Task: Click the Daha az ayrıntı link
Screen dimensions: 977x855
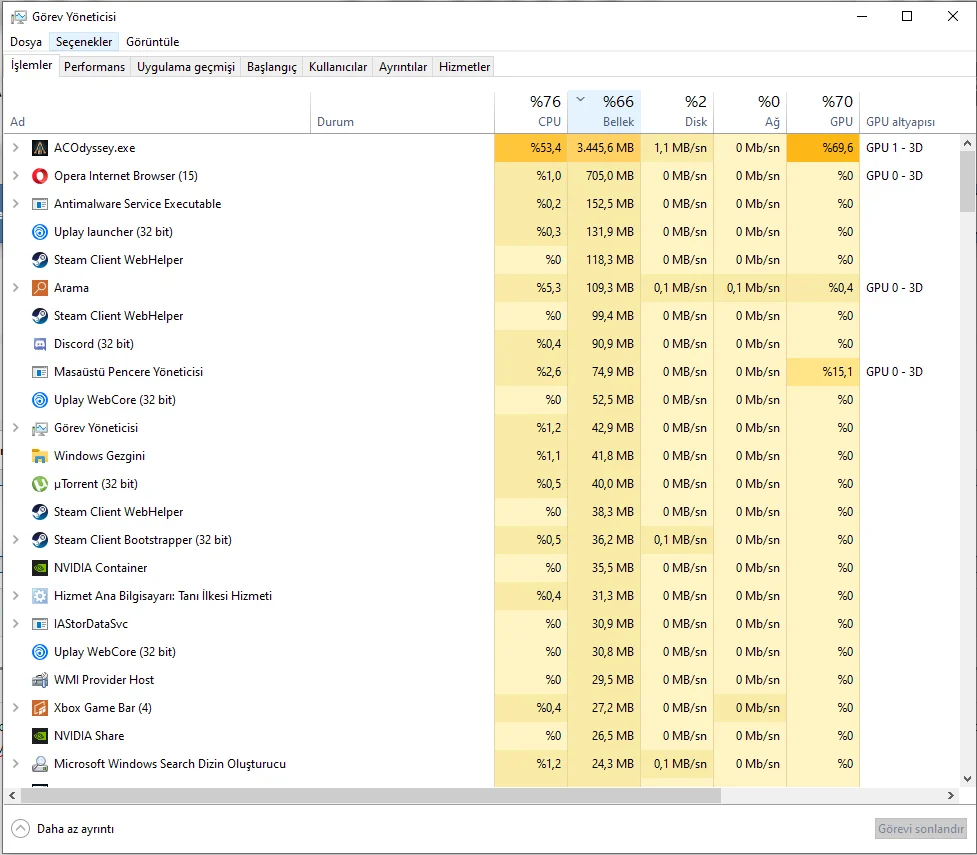Action: 75,829
